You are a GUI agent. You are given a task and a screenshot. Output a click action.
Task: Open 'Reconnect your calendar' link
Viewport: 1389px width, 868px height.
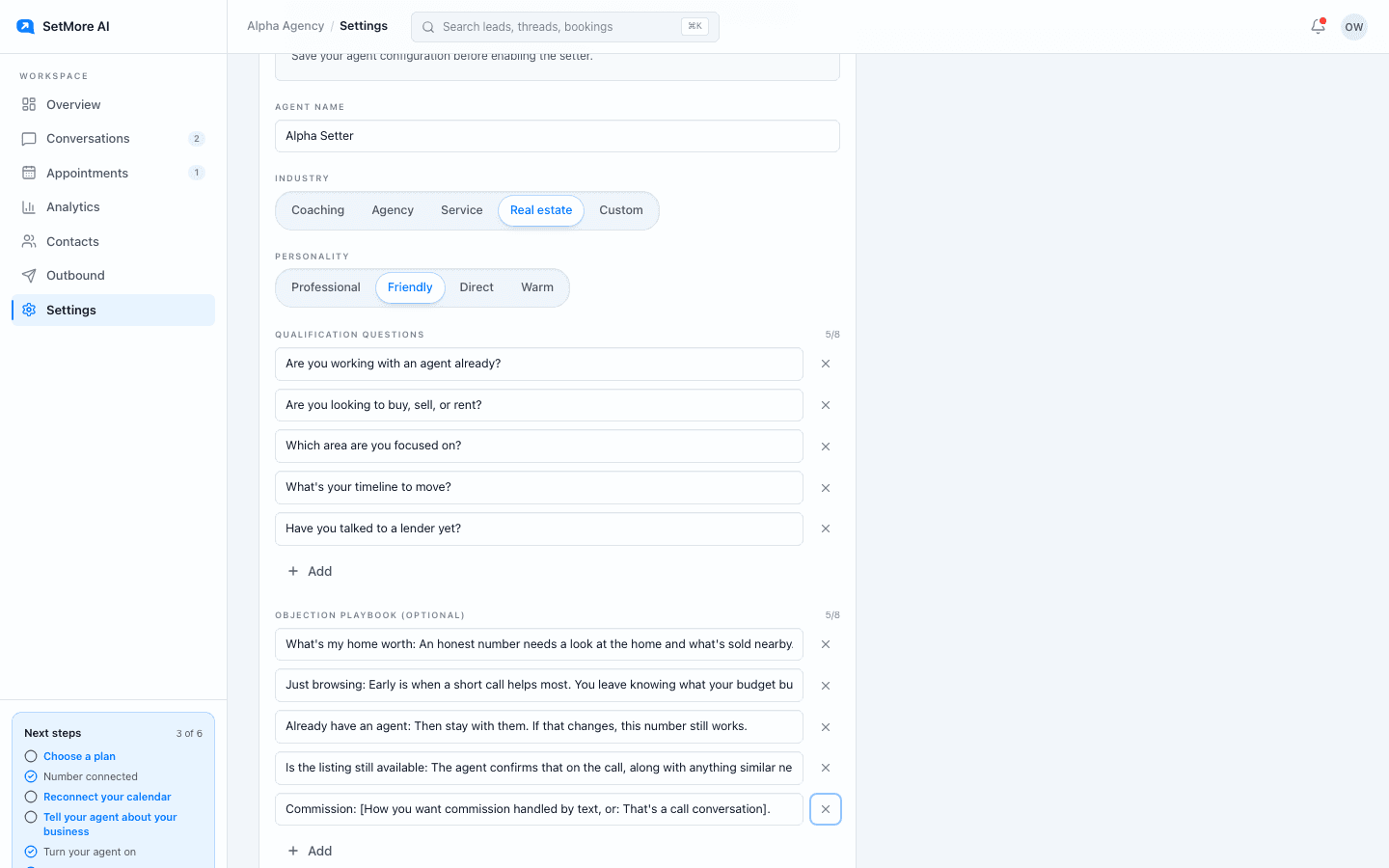[x=107, y=797]
